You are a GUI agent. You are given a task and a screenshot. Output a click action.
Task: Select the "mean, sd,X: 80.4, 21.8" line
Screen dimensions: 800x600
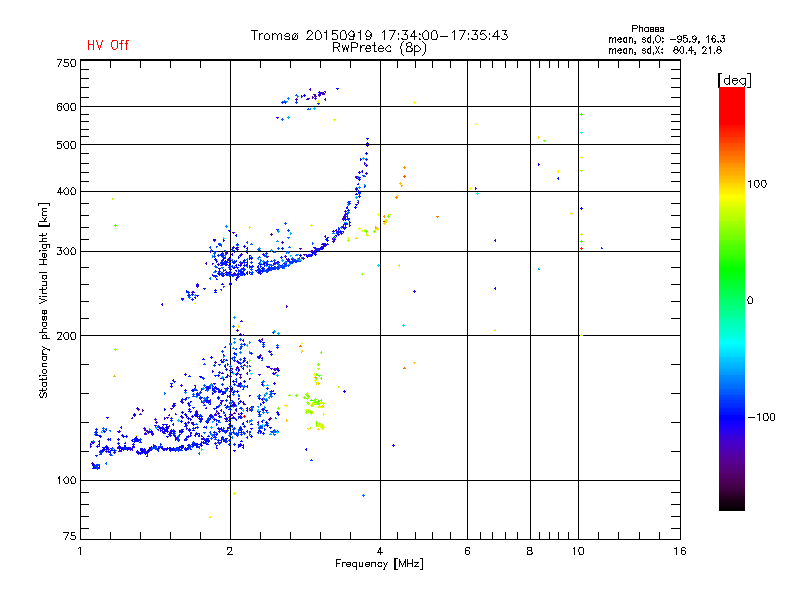[x=665, y=50]
